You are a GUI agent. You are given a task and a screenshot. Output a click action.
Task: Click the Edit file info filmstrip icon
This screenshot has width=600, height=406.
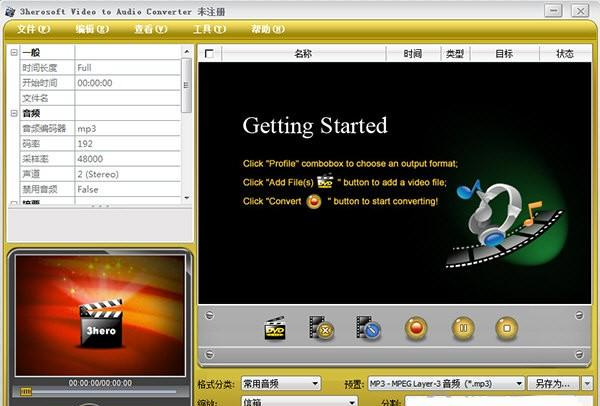(x=368, y=328)
